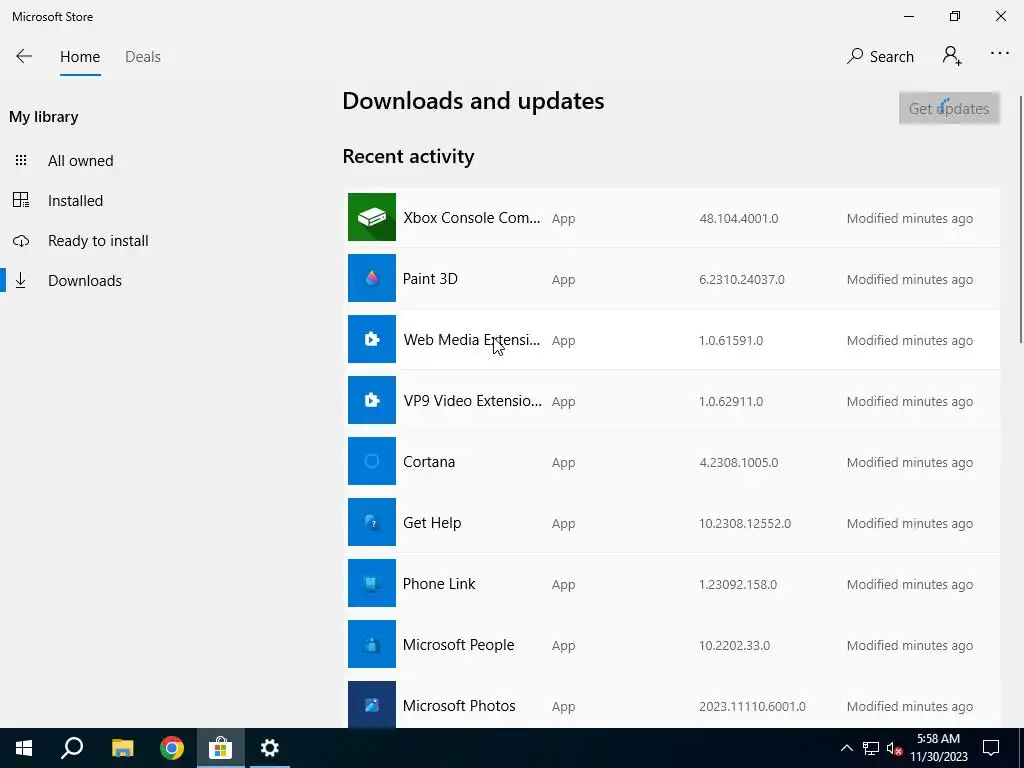The height and width of the screenshot is (768, 1024).
Task: Open the Get Help app icon
Action: click(x=372, y=522)
